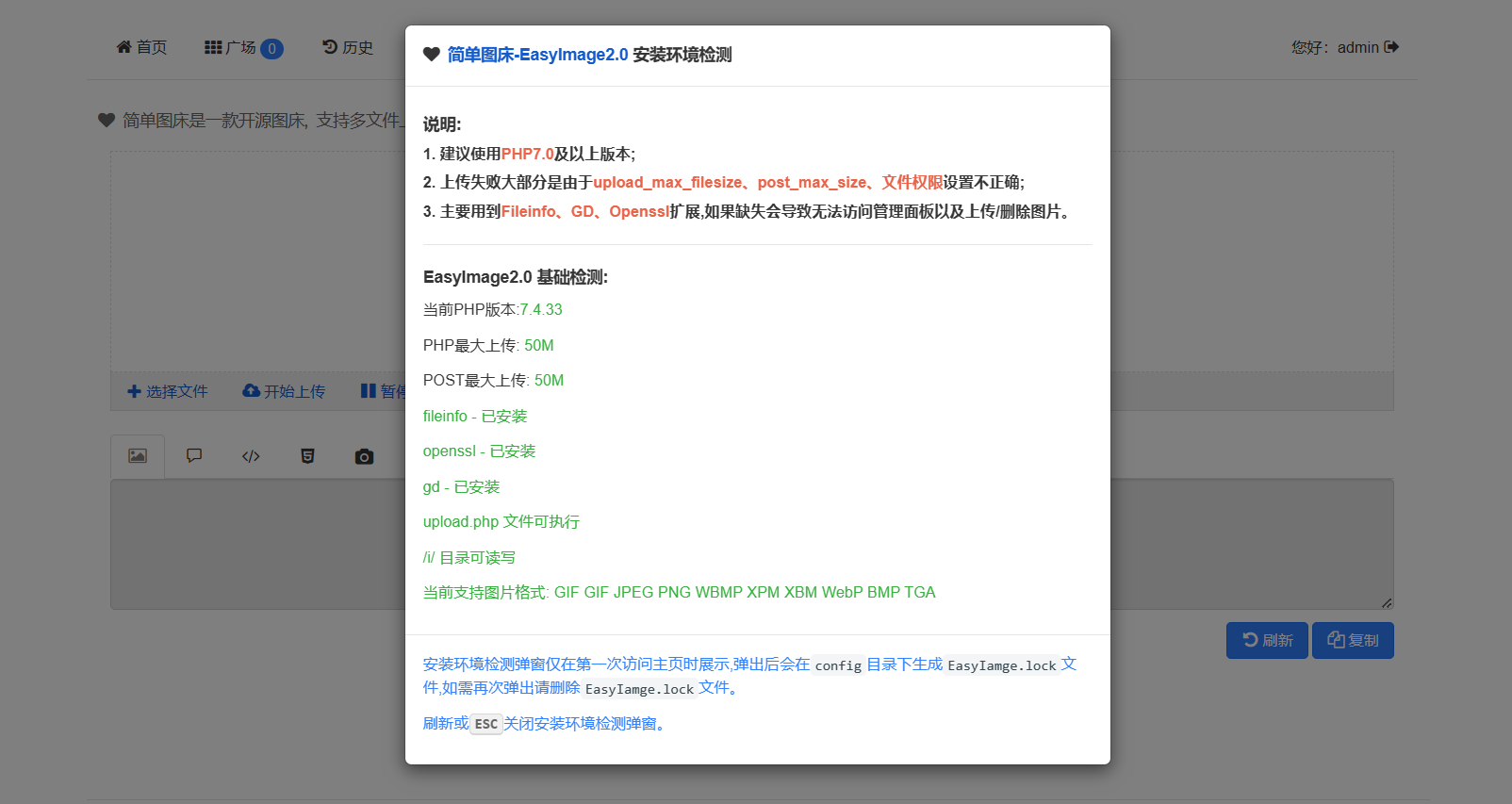This screenshot has height=804, width=1512.
Task: Click the home icon for 首页
Action: point(123,47)
